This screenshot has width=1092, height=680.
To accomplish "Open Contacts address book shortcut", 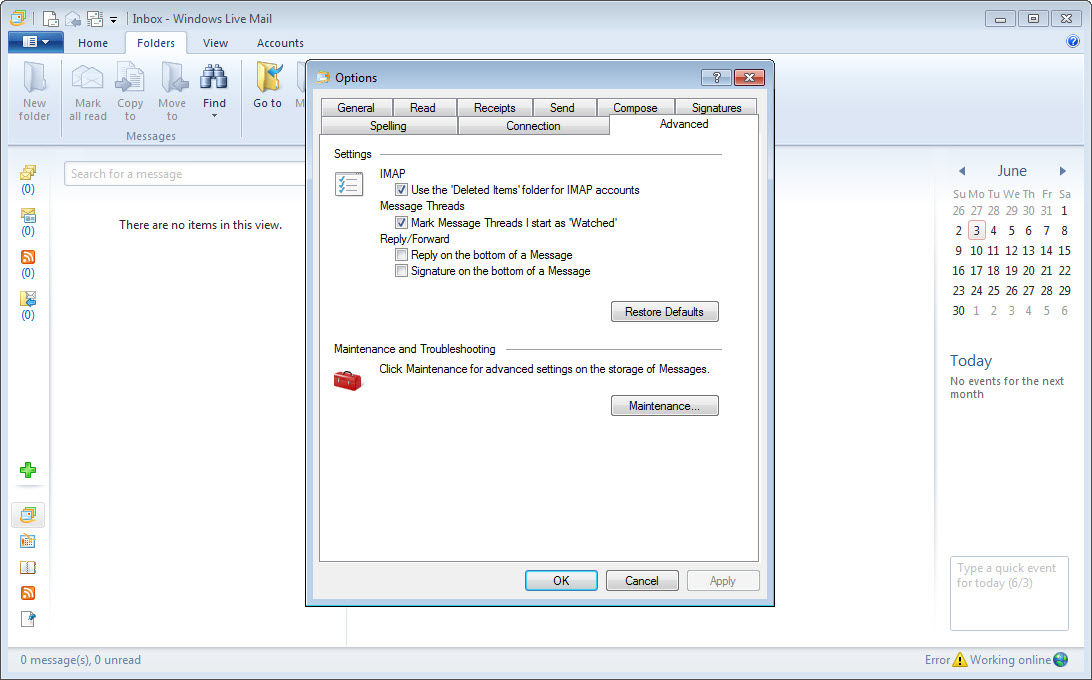I will (28, 567).
